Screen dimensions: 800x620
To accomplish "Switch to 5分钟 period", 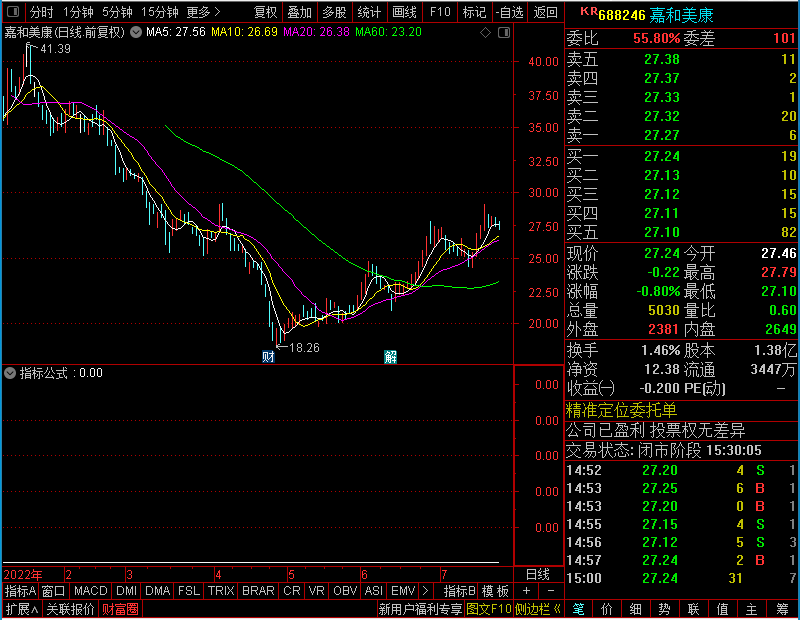I will [x=117, y=12].
